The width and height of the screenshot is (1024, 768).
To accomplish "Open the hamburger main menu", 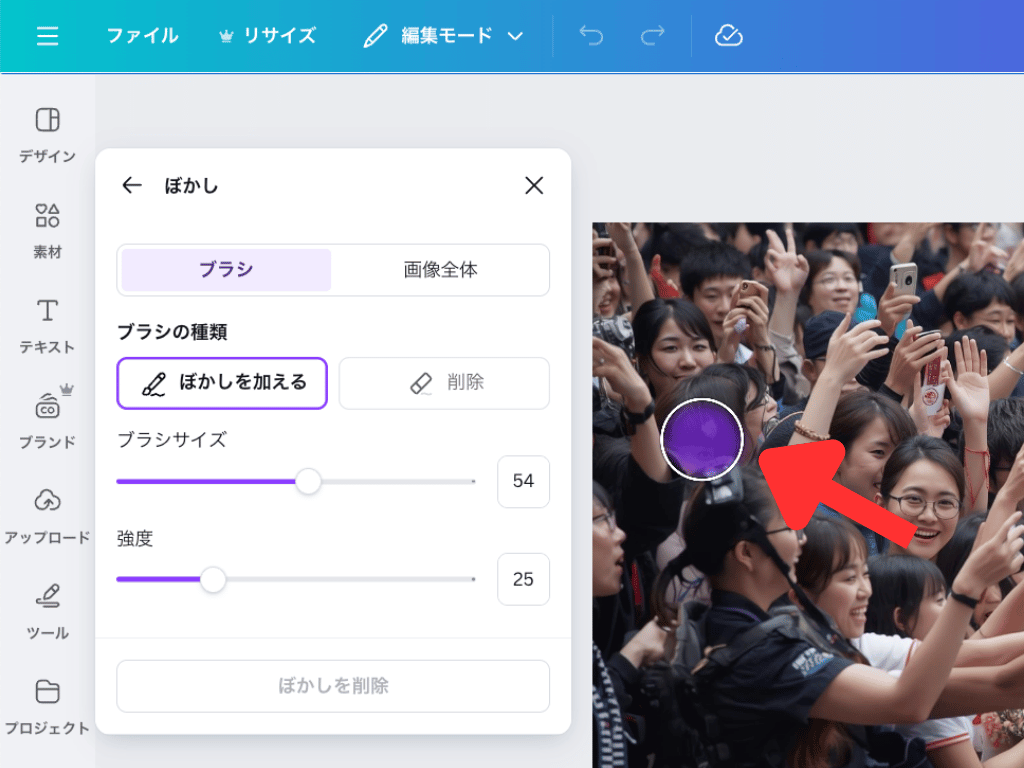I will (47, 36).
